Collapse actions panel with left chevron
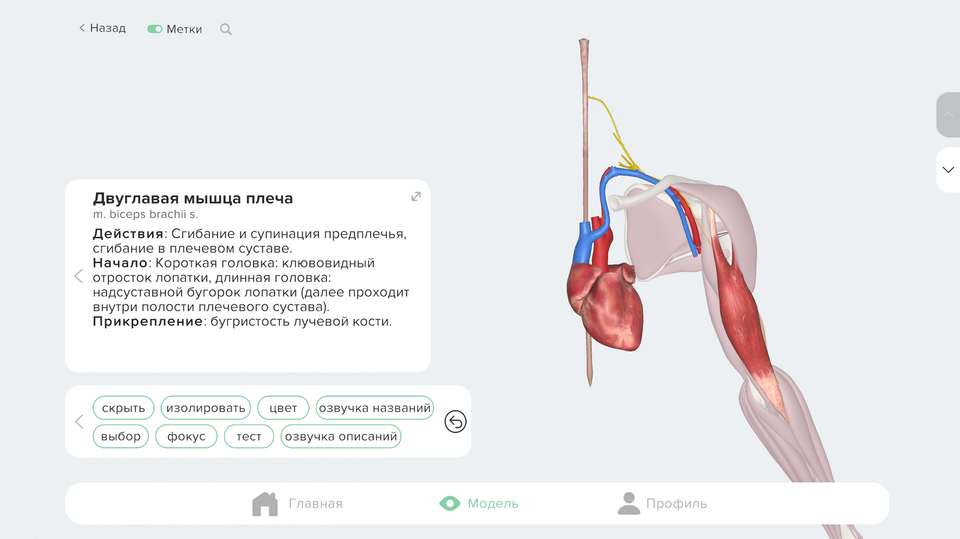Screen dimensions: 960x539 [x=79, y=422]
